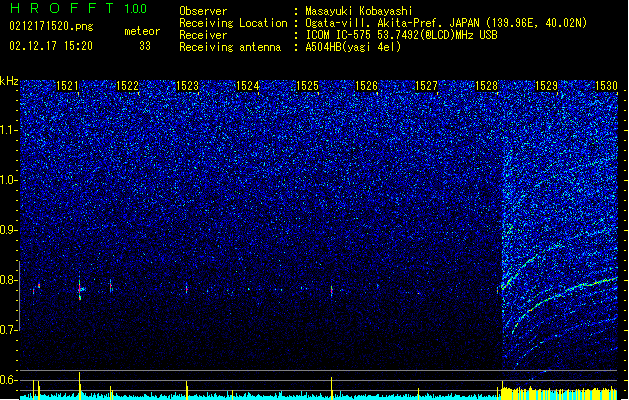The width and height of the screenshot is (629, 400).
Task: Click time marker 1521
Action: 67,86
